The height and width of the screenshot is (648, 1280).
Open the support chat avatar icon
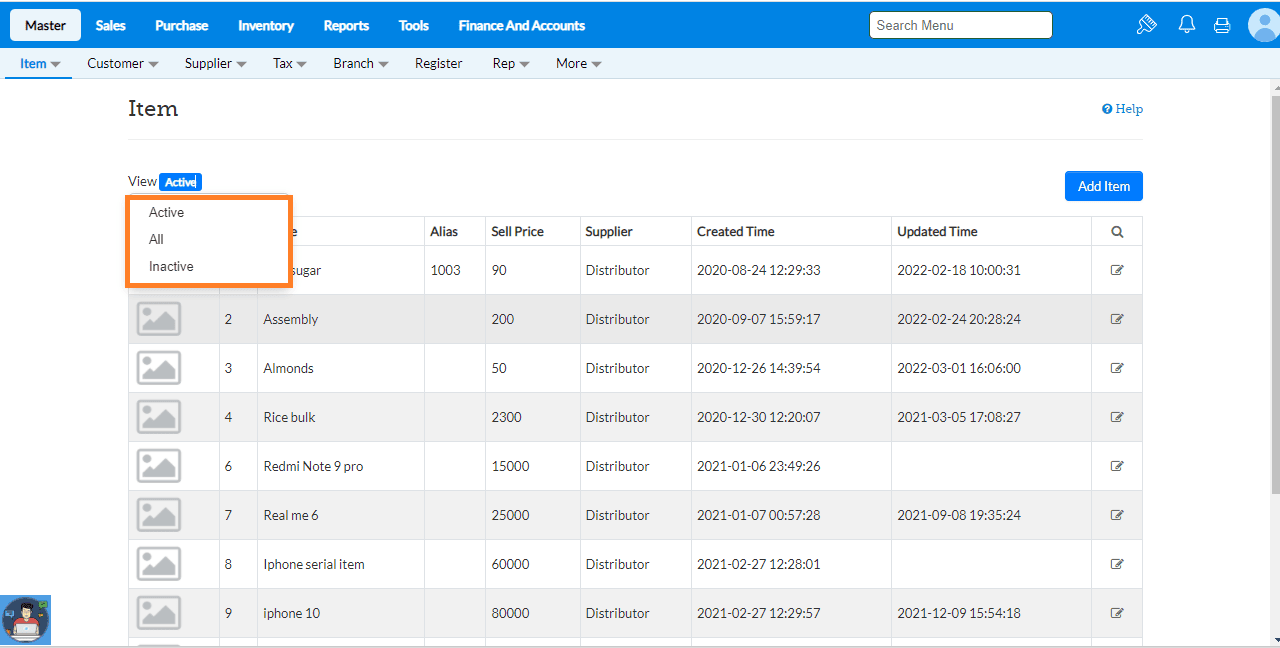coord(25,620)
